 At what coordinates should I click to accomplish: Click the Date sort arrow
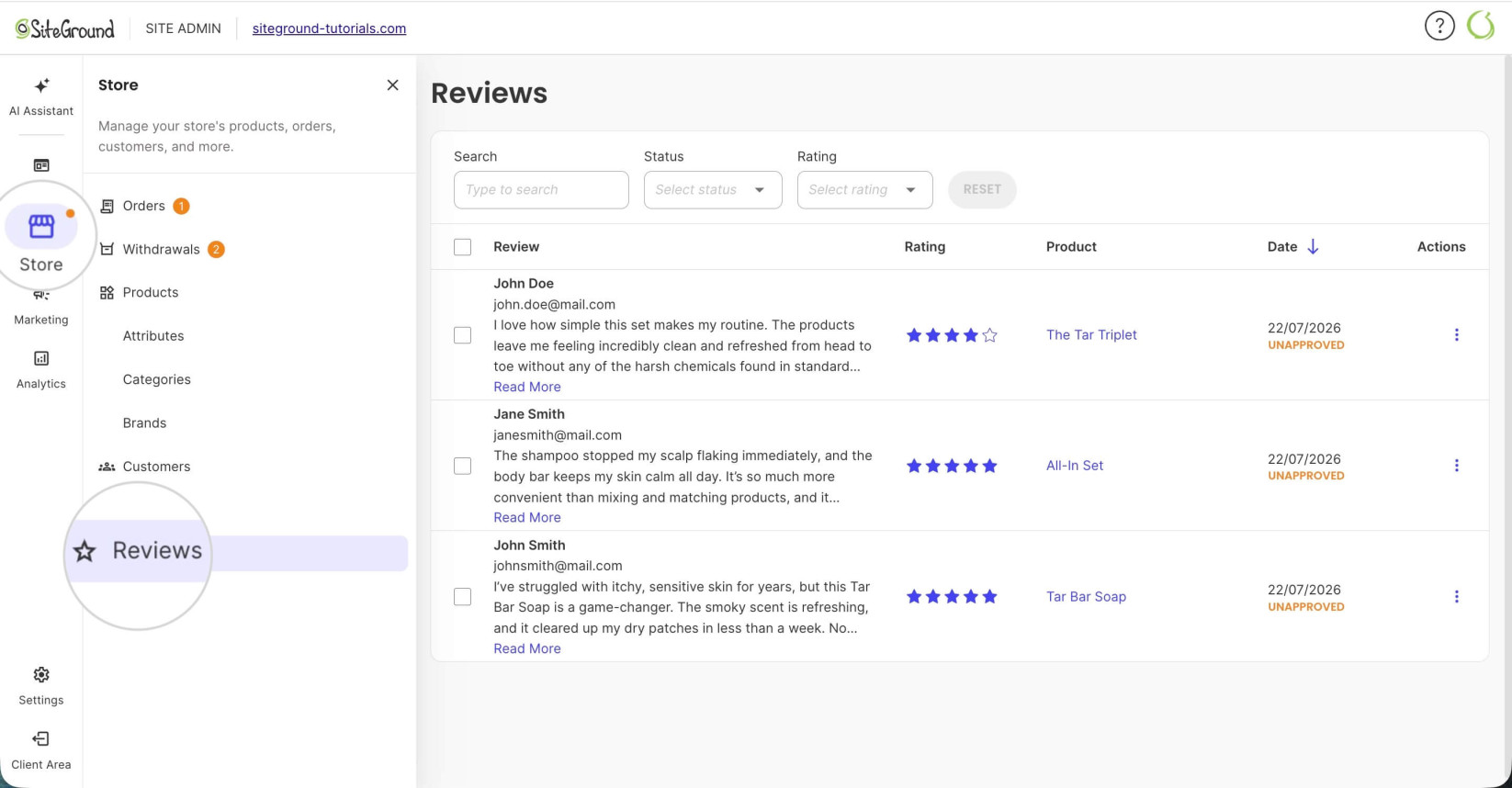point(1313,246)
